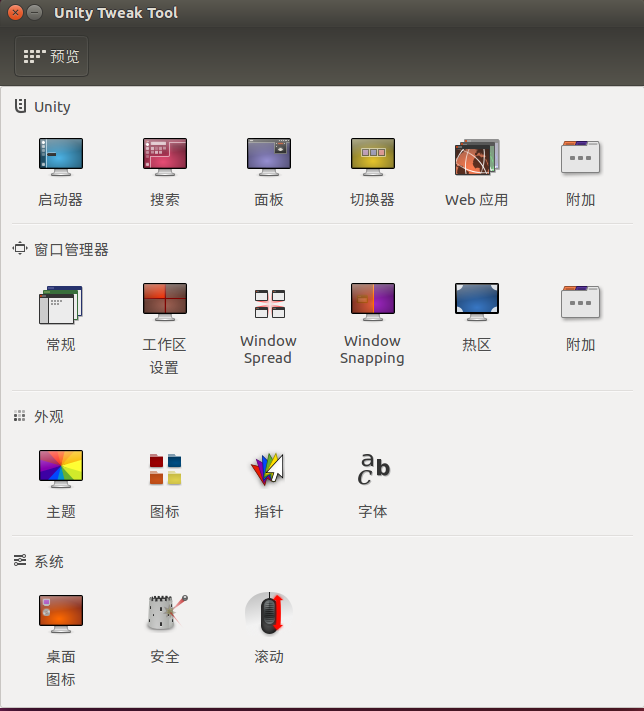Open the 主题 (Theme) color wheel icon
This screenshot has height=711, width=644.
61,469
